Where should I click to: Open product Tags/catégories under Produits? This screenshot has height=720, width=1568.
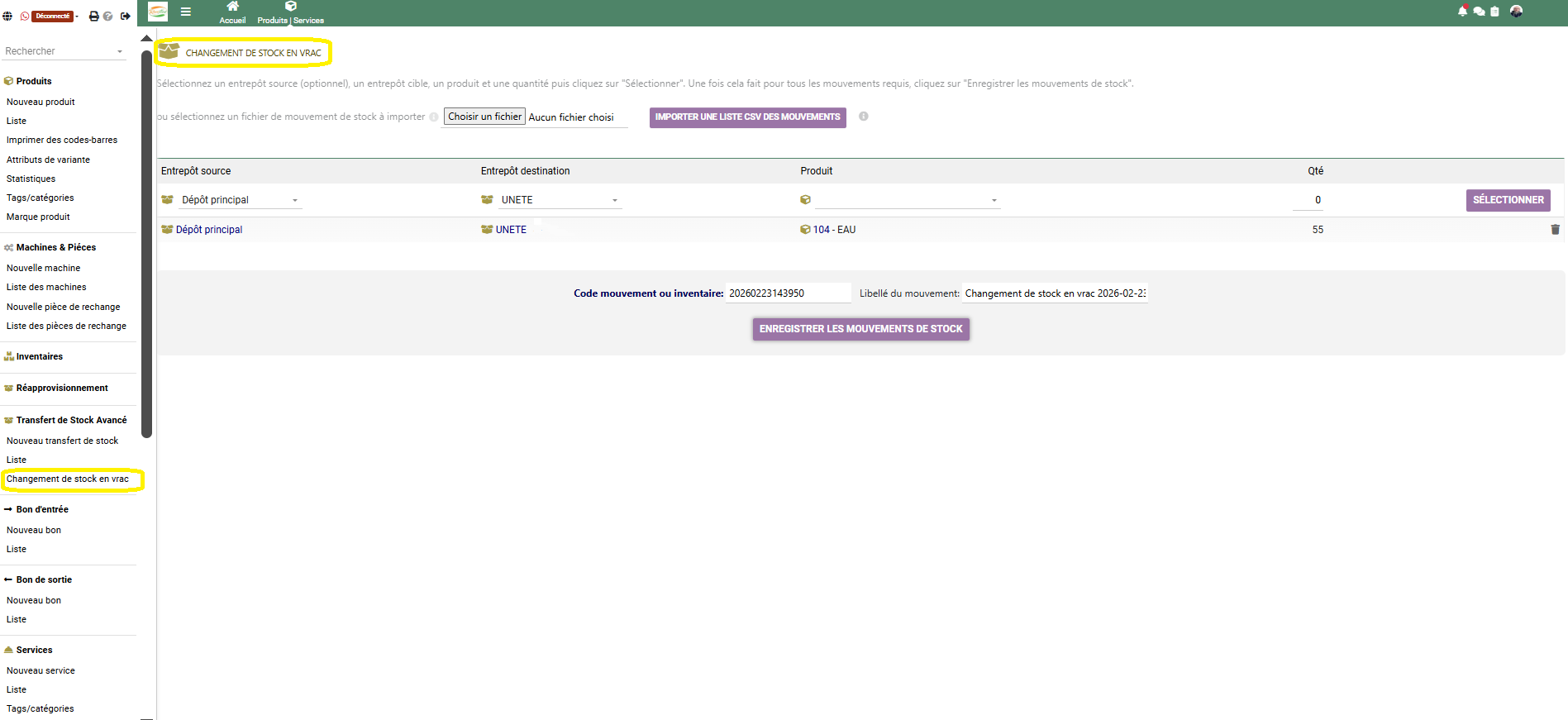pyautogui.click(x=40, y=198)
